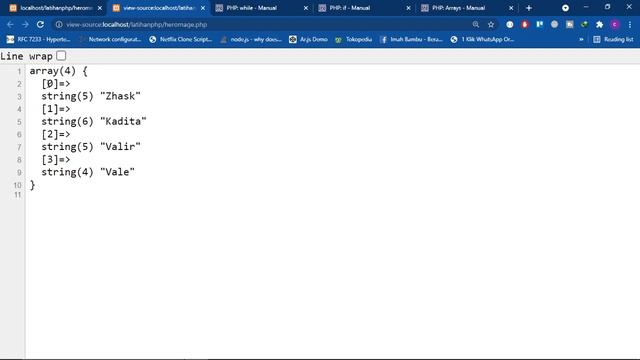Click the '[0]=>' text on line 2
The image size is (640, 360).
click(56, 84)
